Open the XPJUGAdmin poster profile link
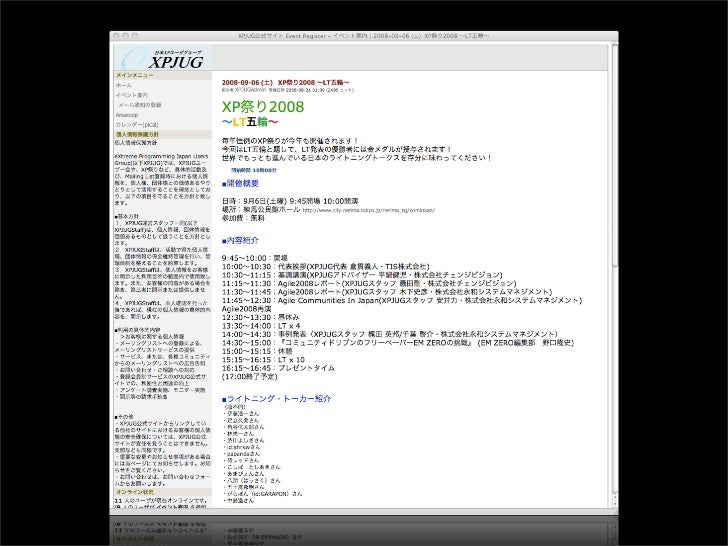This screenshot has width=728, height=546. (250, 90)
